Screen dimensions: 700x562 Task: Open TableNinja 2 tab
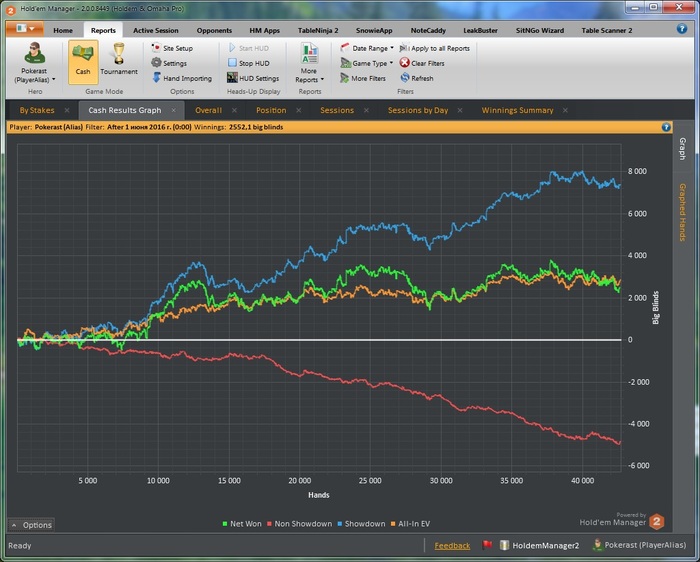coord(318,30)
